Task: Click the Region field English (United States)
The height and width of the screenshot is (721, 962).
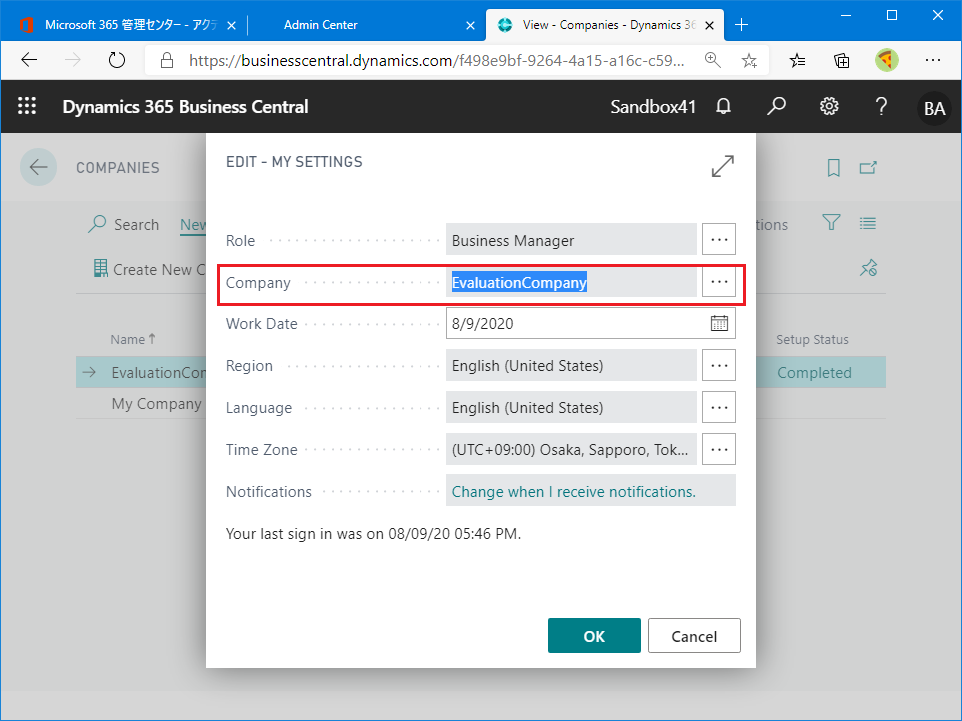Action: point(571,366)
